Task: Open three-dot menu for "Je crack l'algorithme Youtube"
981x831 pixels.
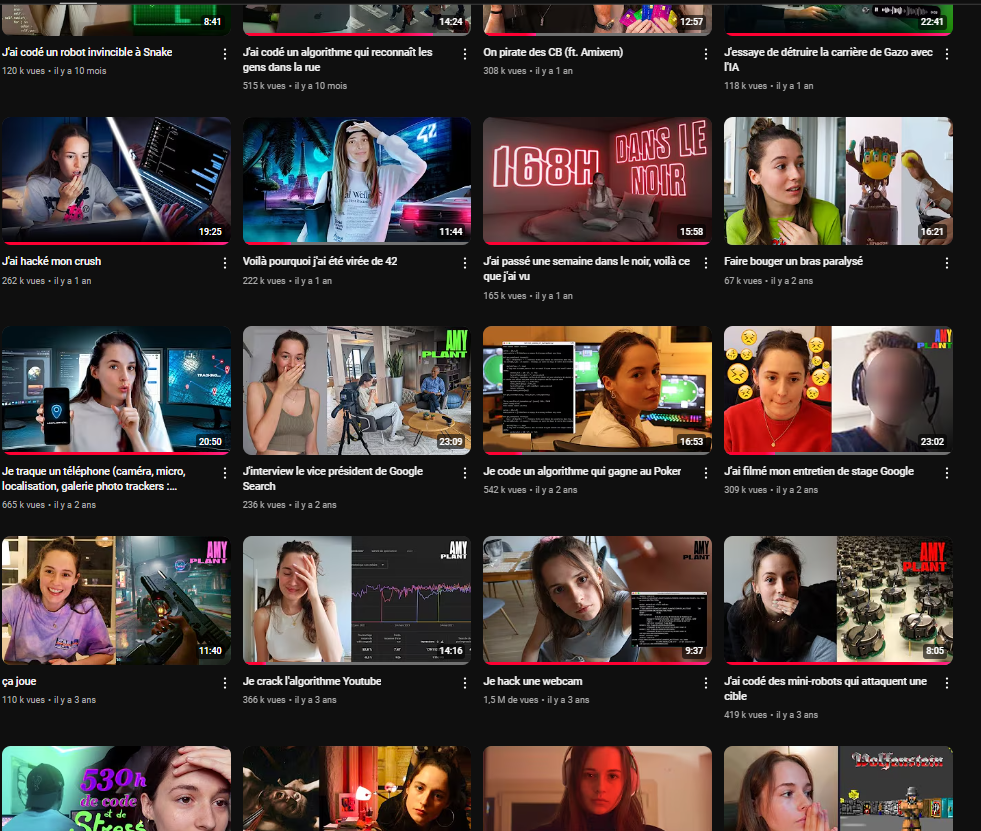Action: pyautogui.click(x=465, y=683)
